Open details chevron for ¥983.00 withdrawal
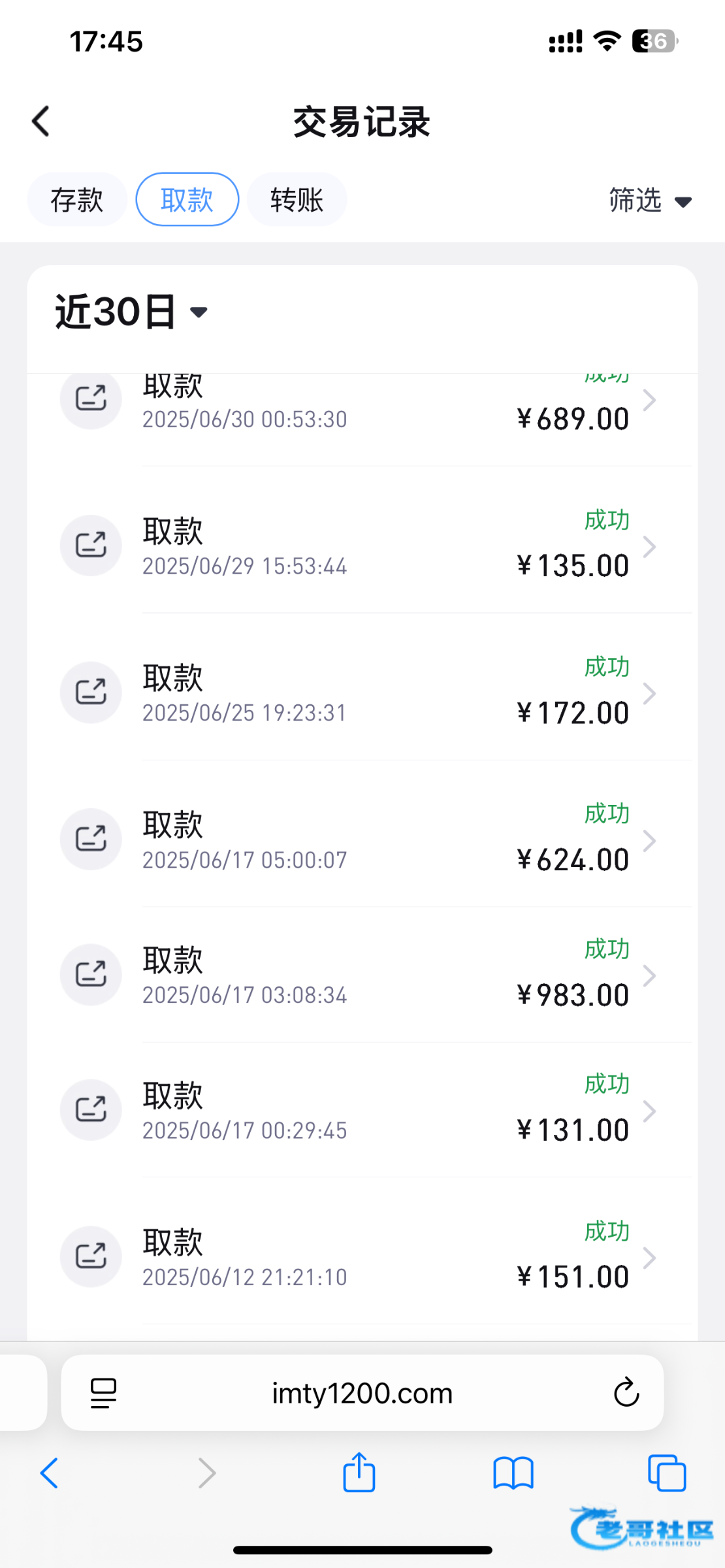The width and height of the screenshot is (725, 1568). (x=649, y=975)
